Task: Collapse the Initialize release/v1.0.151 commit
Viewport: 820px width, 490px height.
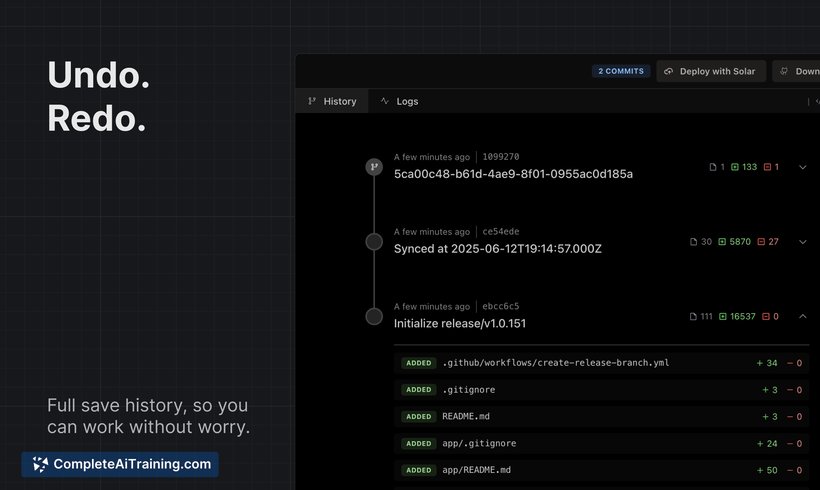Action: [x=803, y=316]
